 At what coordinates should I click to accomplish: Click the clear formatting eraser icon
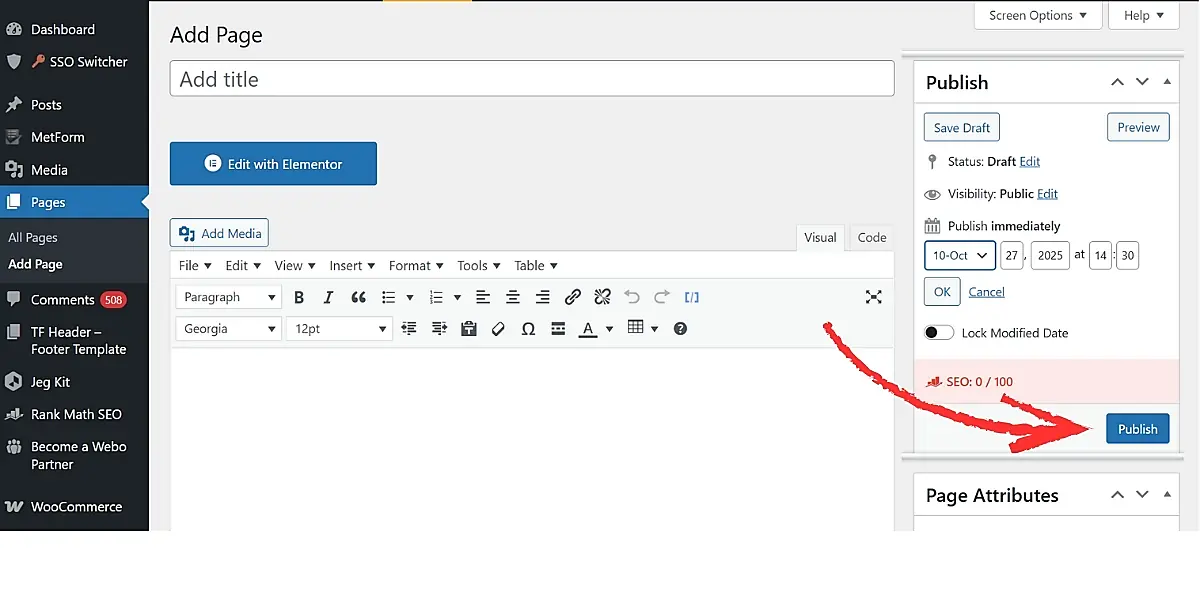(498, 329)
